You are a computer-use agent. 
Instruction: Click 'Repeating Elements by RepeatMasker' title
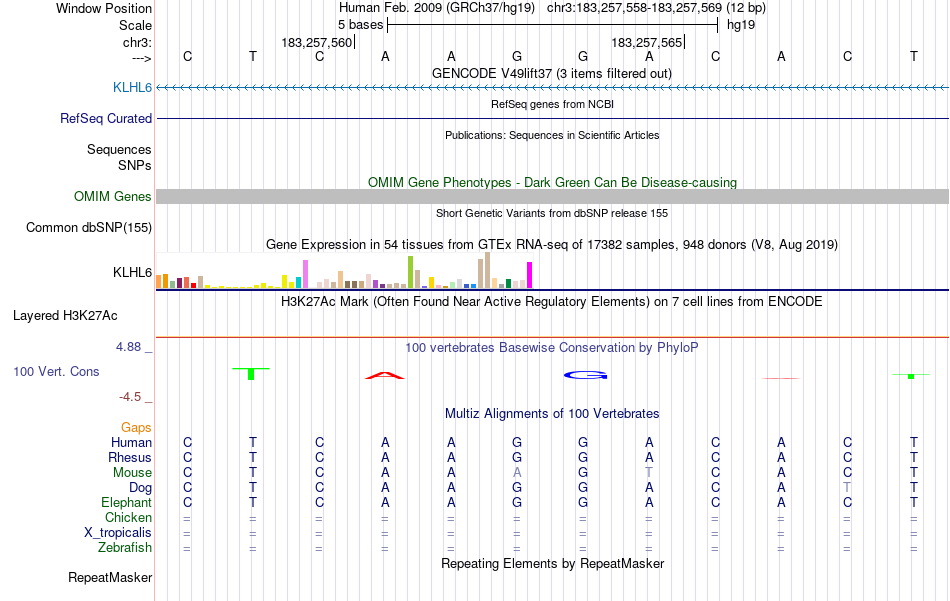552,564
